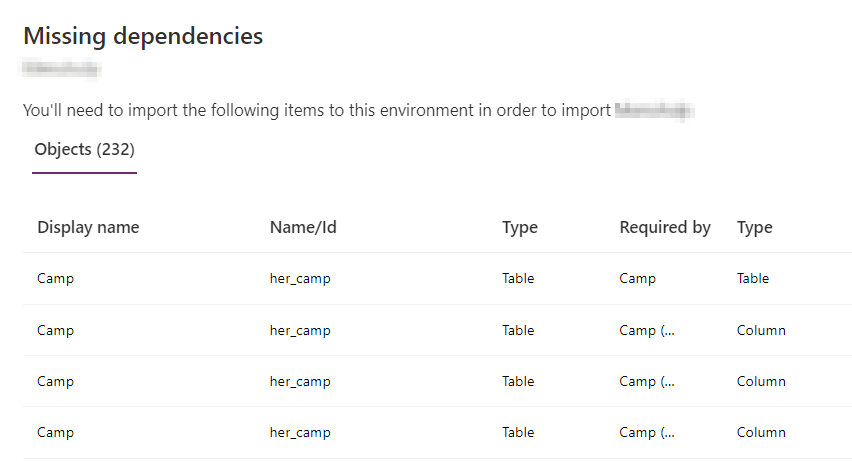
Task: Click truncated Camp (… in fourth row
Action: 647,433
